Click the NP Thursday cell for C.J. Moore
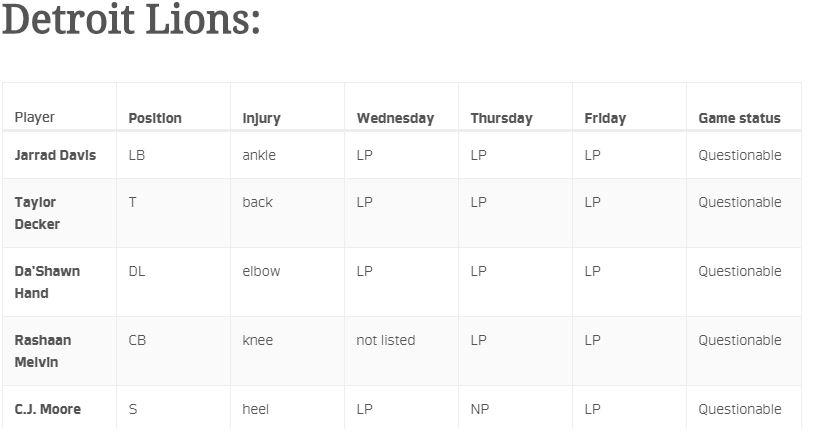The image size is (819, 429). [x=479, y=409]
